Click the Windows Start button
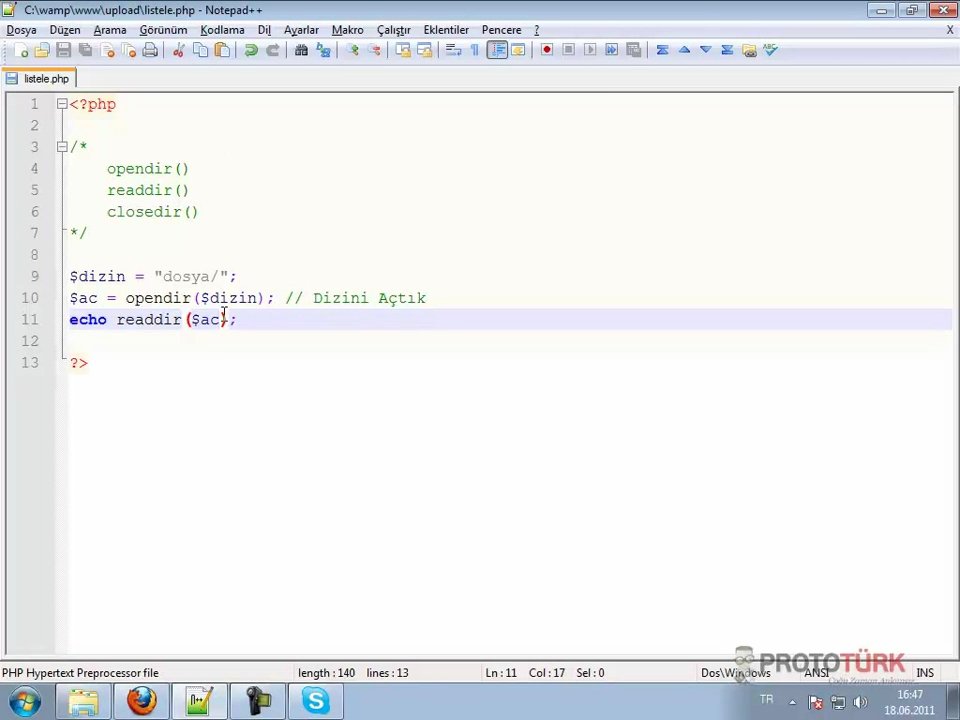960x720 pixels. click(24, 701)
